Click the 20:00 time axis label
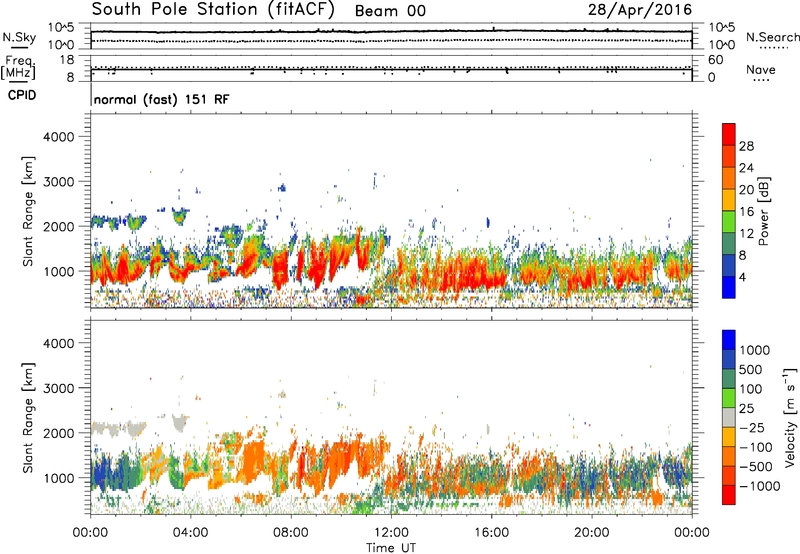The image size is (800, 554). point(592,533)
